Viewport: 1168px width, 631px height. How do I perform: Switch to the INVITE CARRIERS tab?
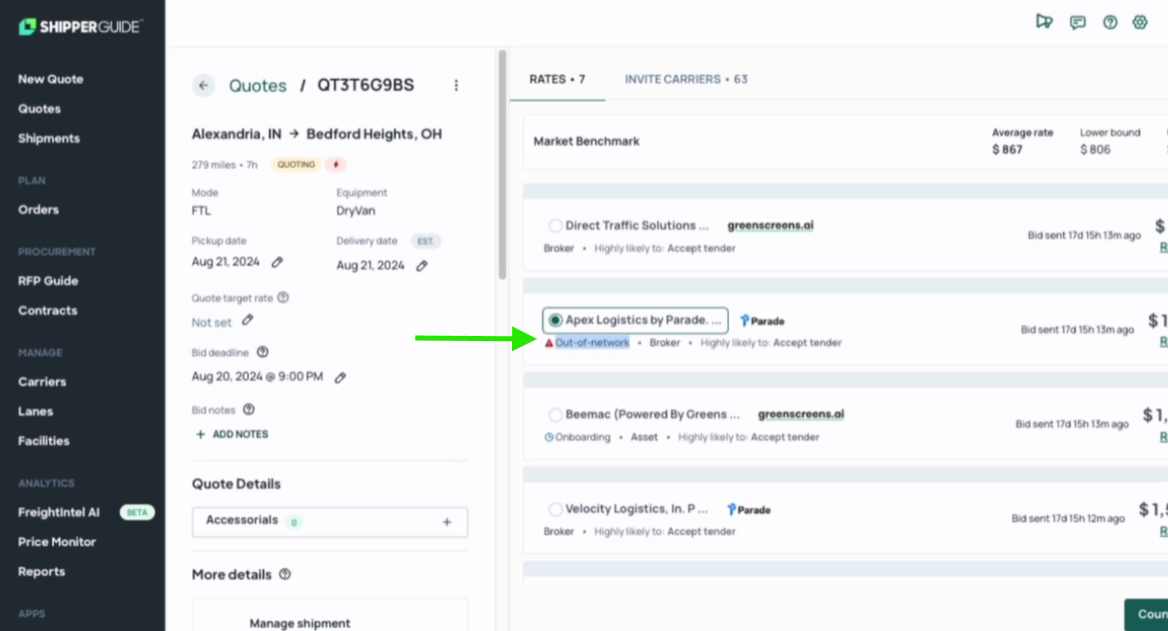686,79
